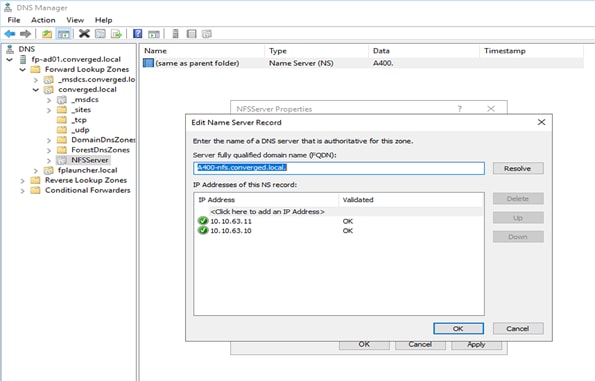
Task: Click the server FQDN input field
Action: point(339,168)
